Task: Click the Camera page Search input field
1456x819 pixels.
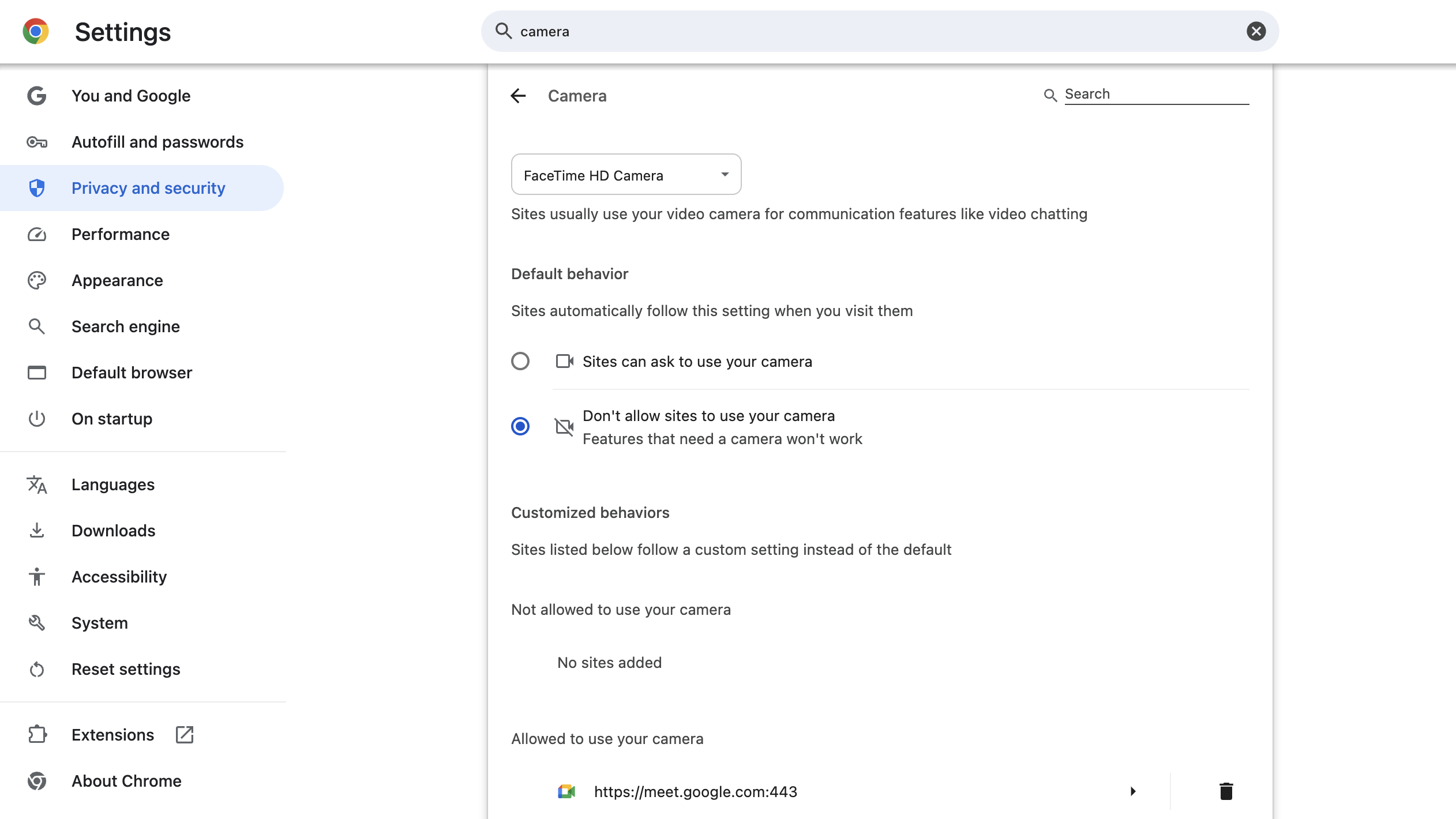Action: click(x=1153, y=93)
